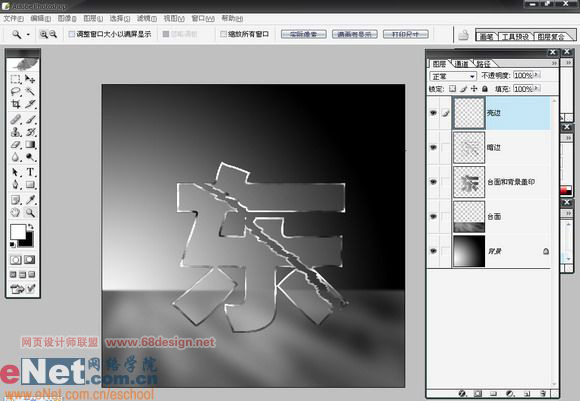Select the Path Selection tool

pyautogui.click(x=16, y=172)
